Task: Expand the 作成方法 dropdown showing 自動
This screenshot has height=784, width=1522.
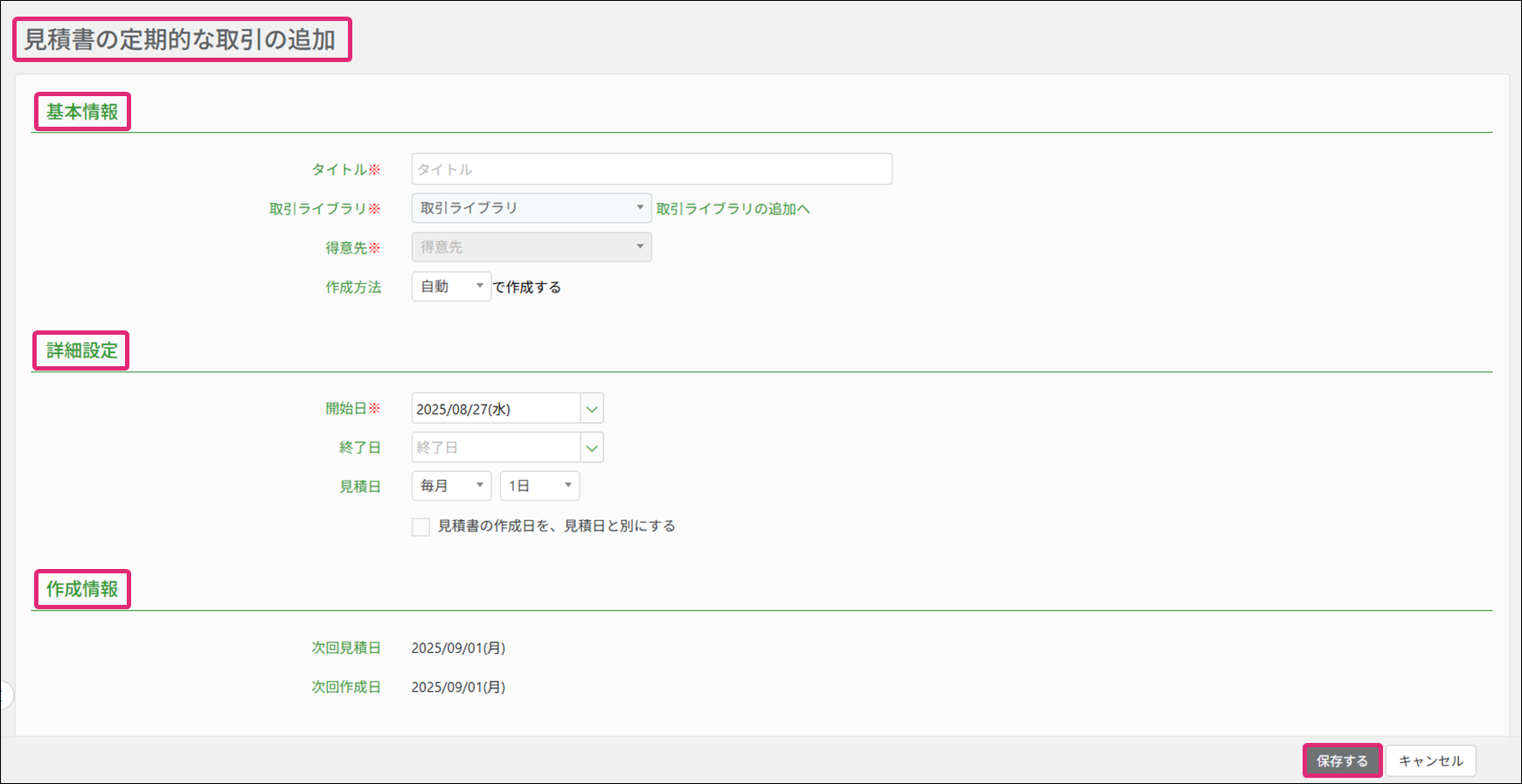Action: coord(451,287)
